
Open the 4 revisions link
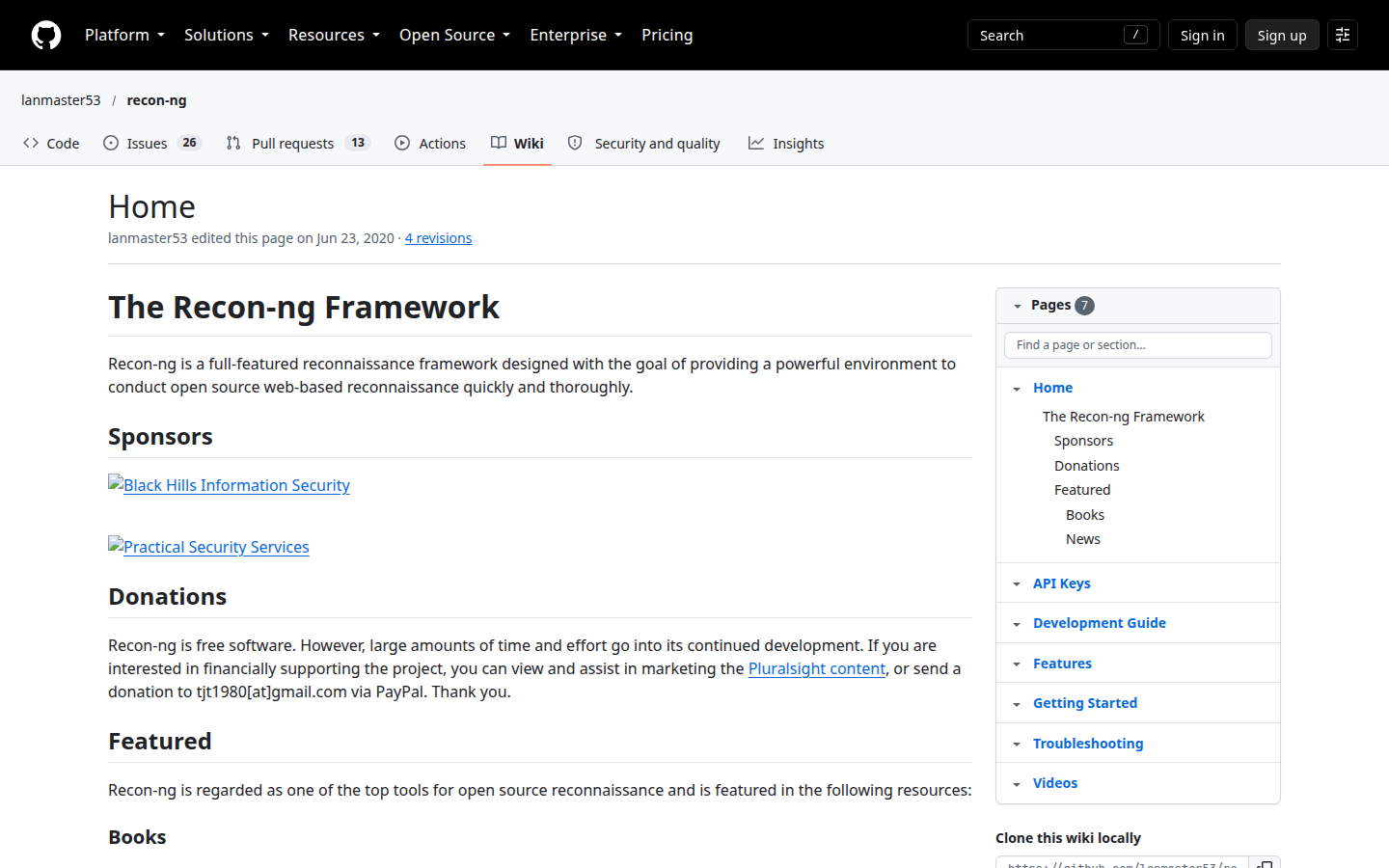tap(438, 238)
